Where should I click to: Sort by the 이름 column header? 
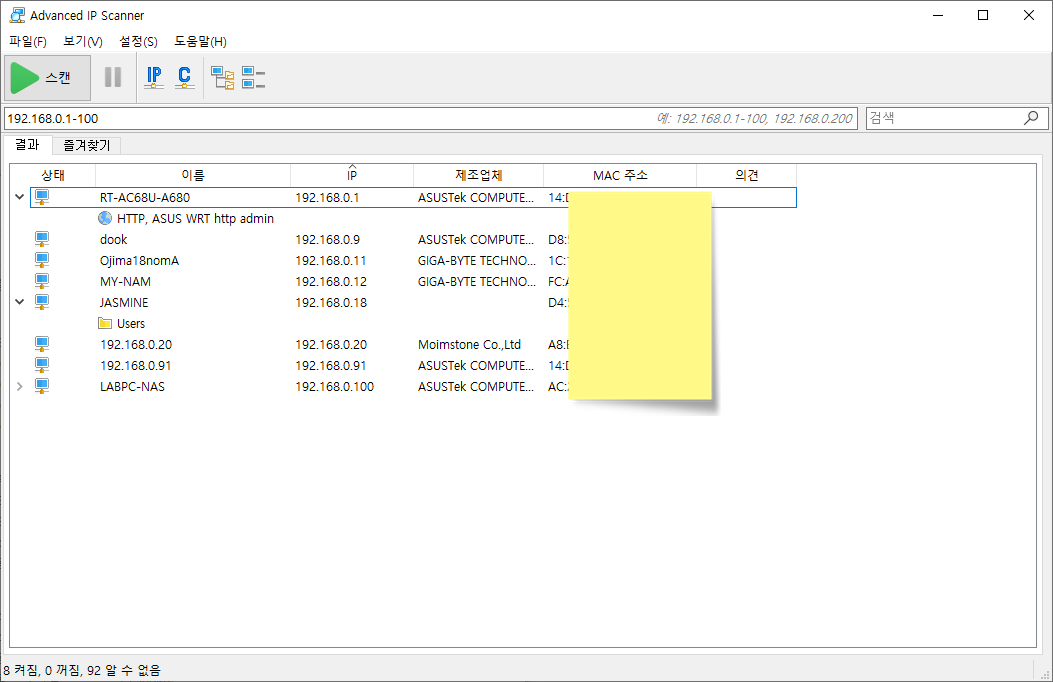click(193, 175)
